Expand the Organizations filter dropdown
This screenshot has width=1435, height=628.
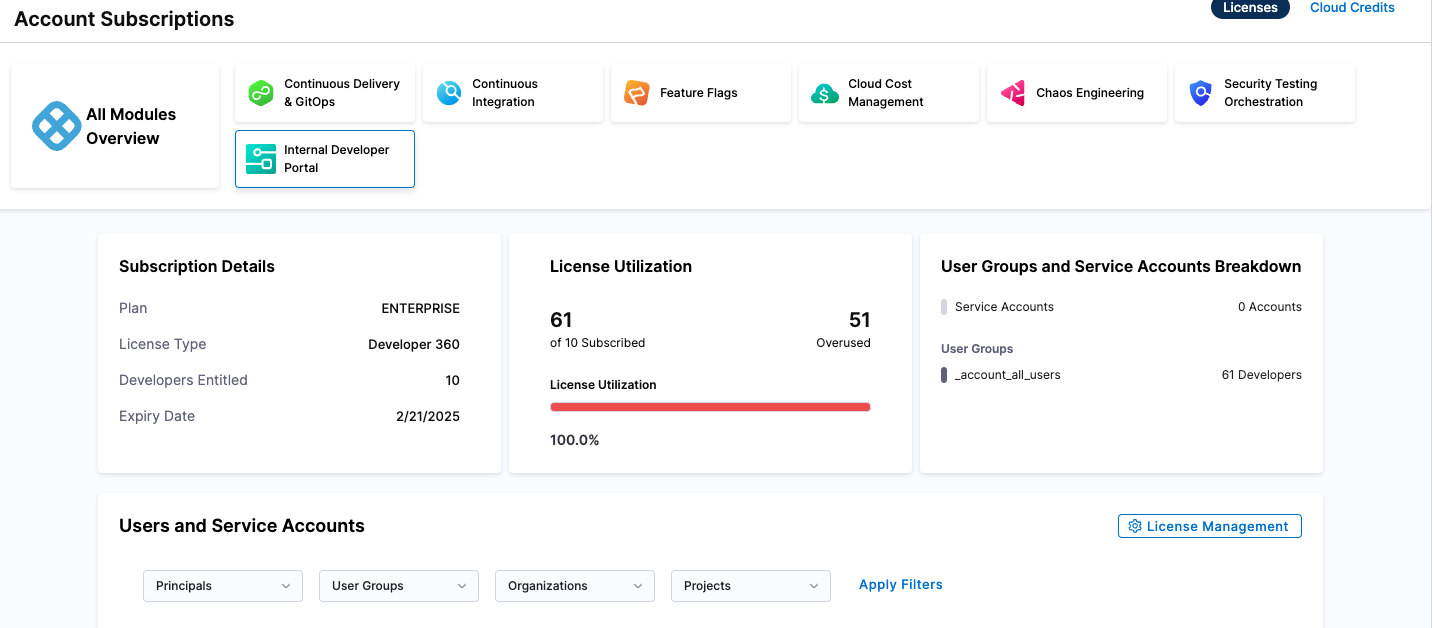[575, 586]
